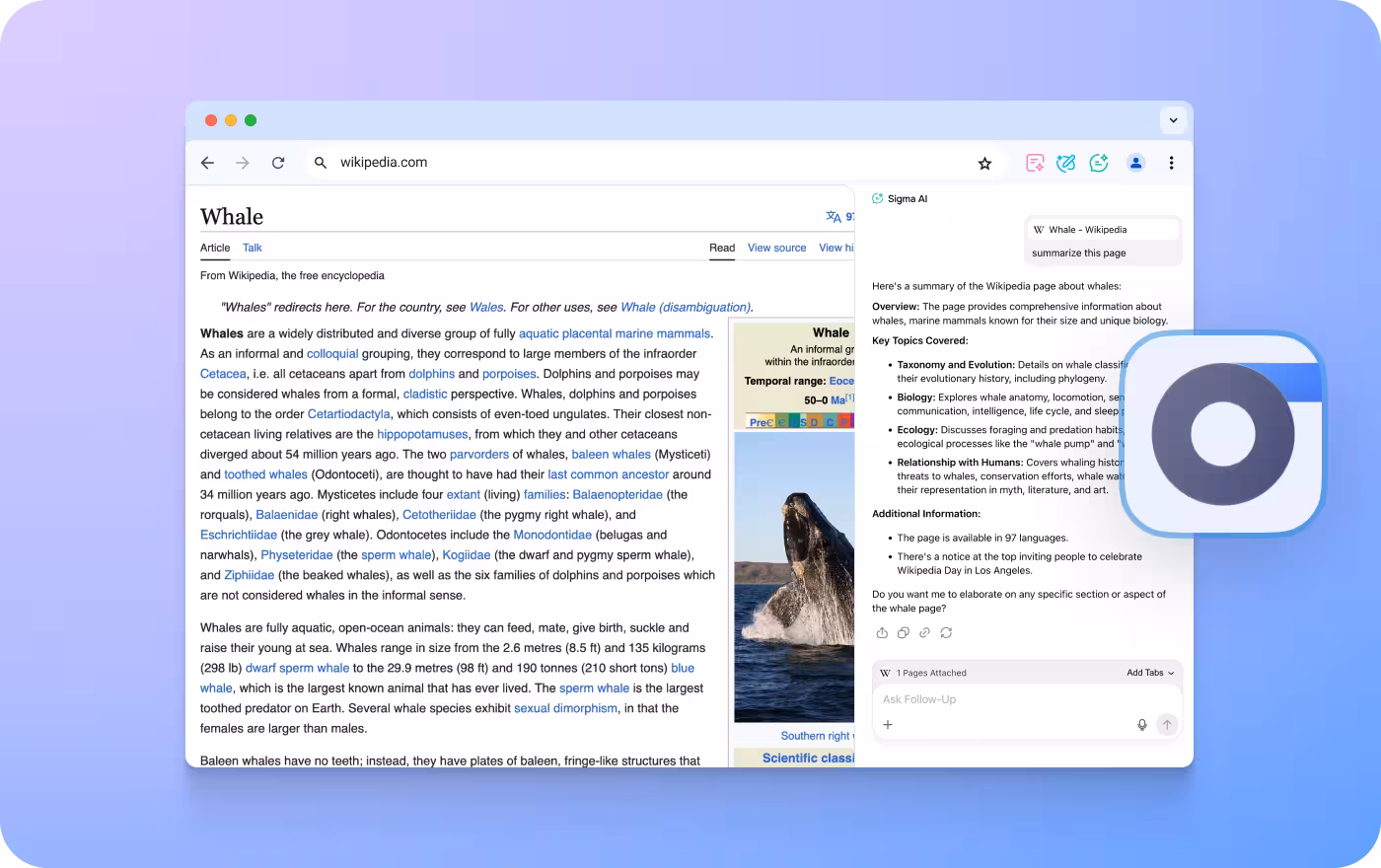Click 'Key Topics Covered:' heading in summary

(x=919, y=340)
